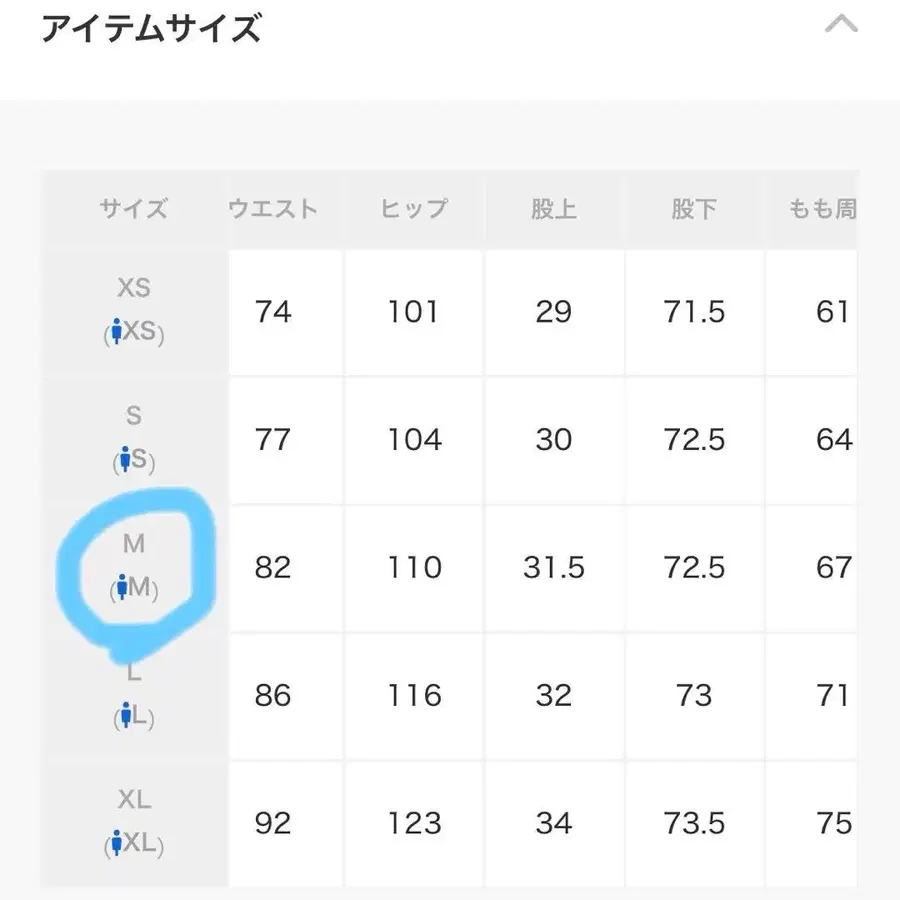The height and width of the screenshot is (900, 900).
Task: Click the XL size label
Action: click(x=135, y=800)
